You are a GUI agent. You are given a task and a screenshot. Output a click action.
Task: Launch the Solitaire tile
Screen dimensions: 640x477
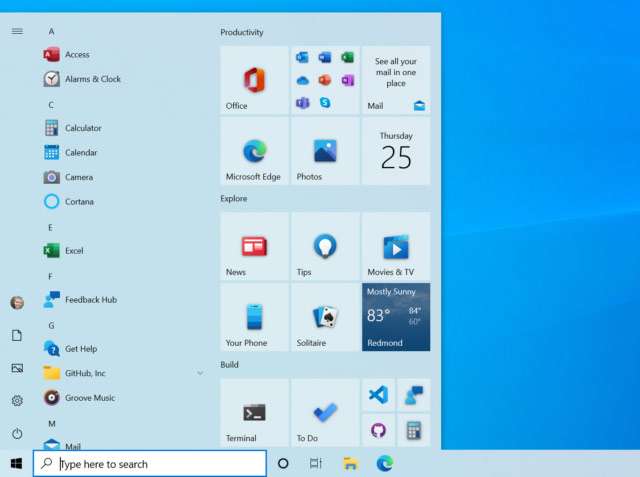pos(324,317)
